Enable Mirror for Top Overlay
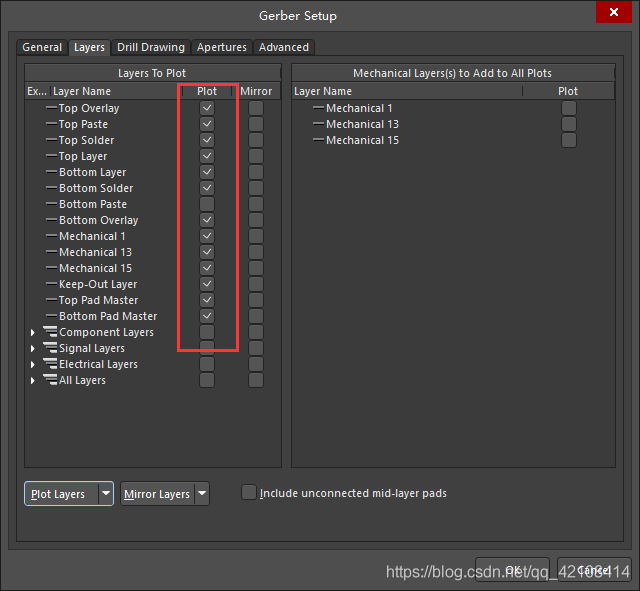The image size is (640, 591). pos(256,108)
